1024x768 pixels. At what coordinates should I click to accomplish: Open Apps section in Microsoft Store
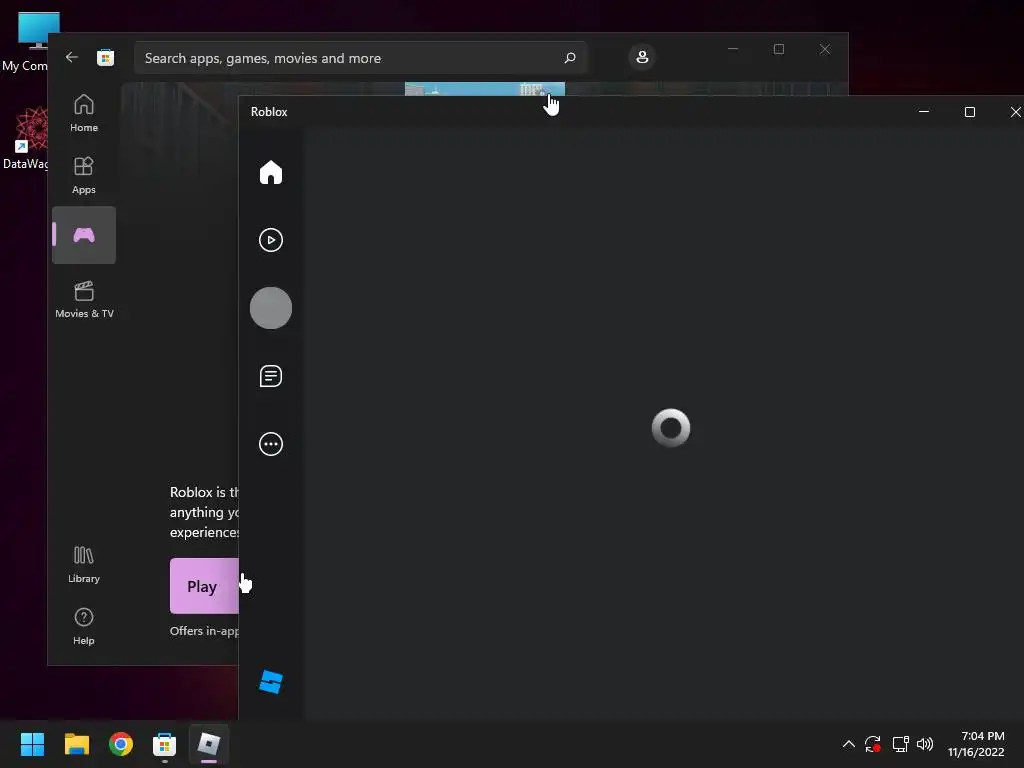(x=84, y=175)
